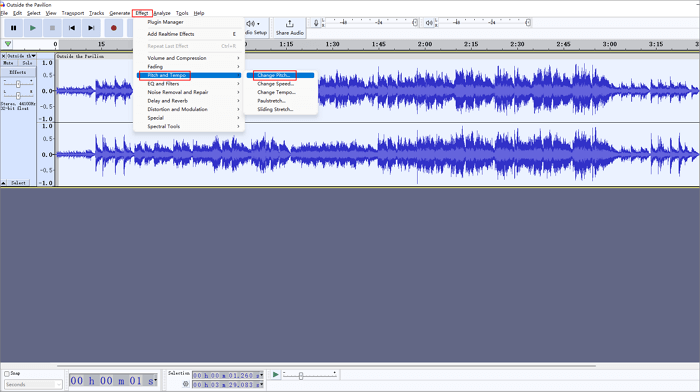Image resolution: width=700 pixels, height=392 pixels.
Task: Open the Seconds snap unit dropdown
Action: pos(33,384)
